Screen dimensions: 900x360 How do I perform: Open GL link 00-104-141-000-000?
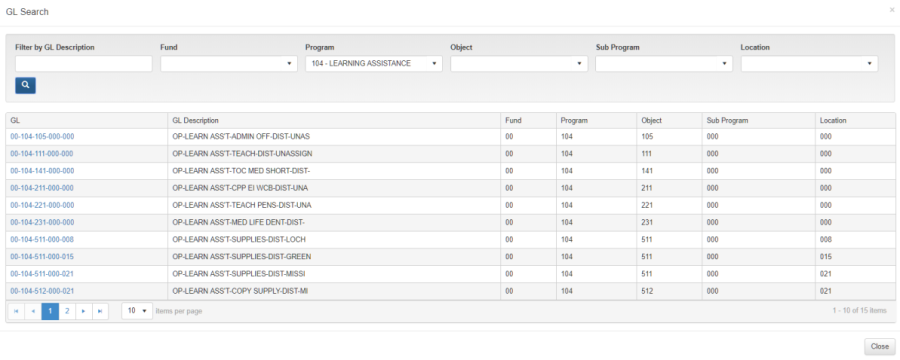pos(42,171)
